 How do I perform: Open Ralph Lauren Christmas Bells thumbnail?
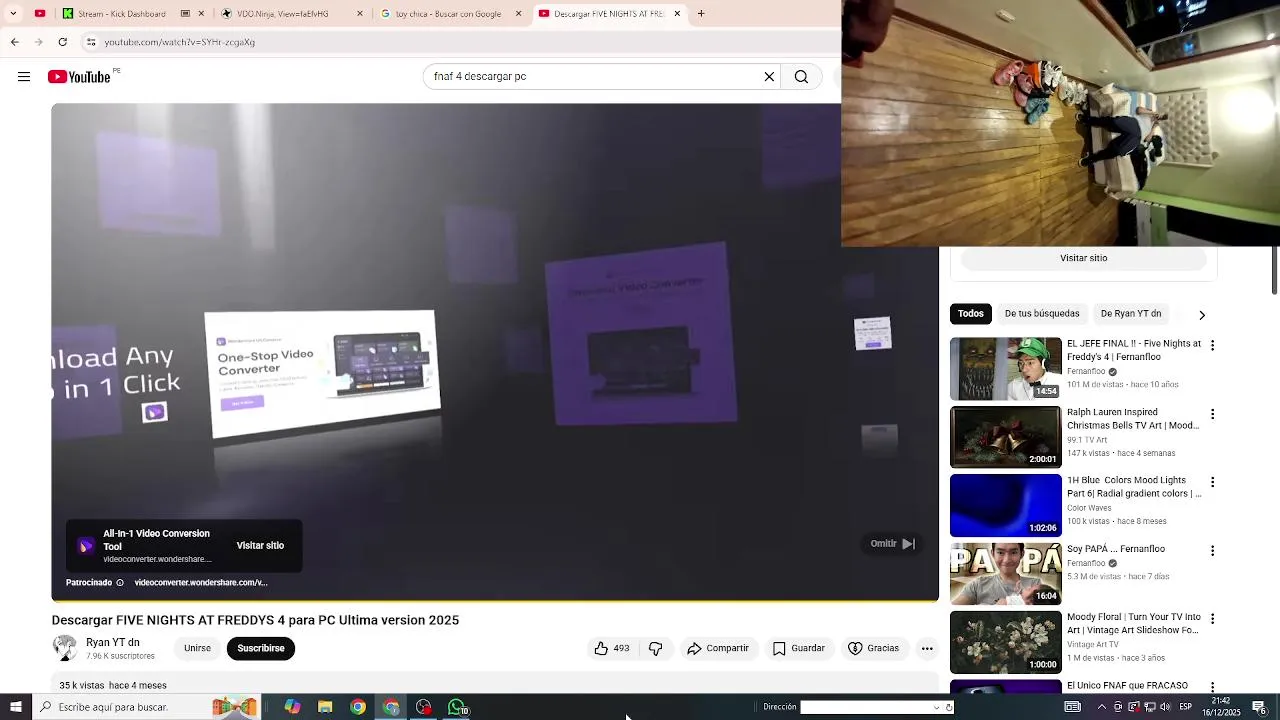coord(1006,437)
